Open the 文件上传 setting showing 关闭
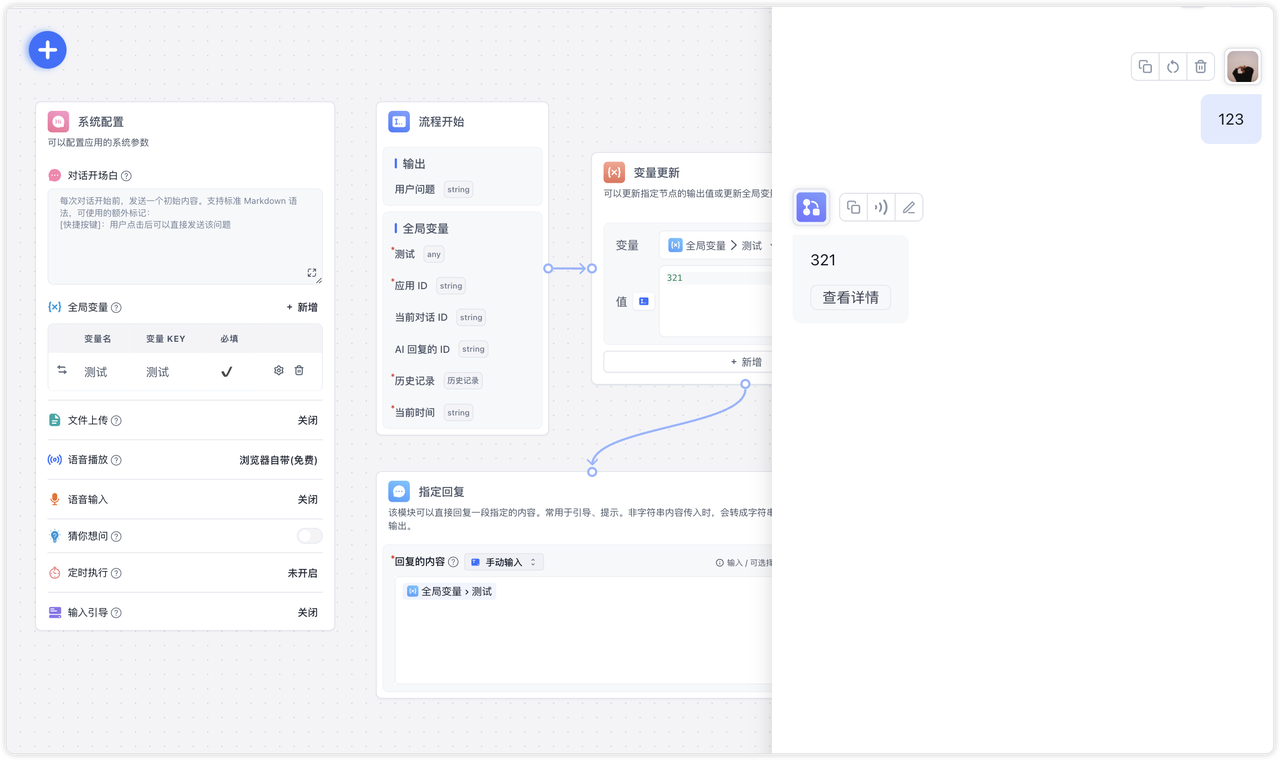Screen dimensions: 1280x760 pyautogui.click(x=307, y=421)
